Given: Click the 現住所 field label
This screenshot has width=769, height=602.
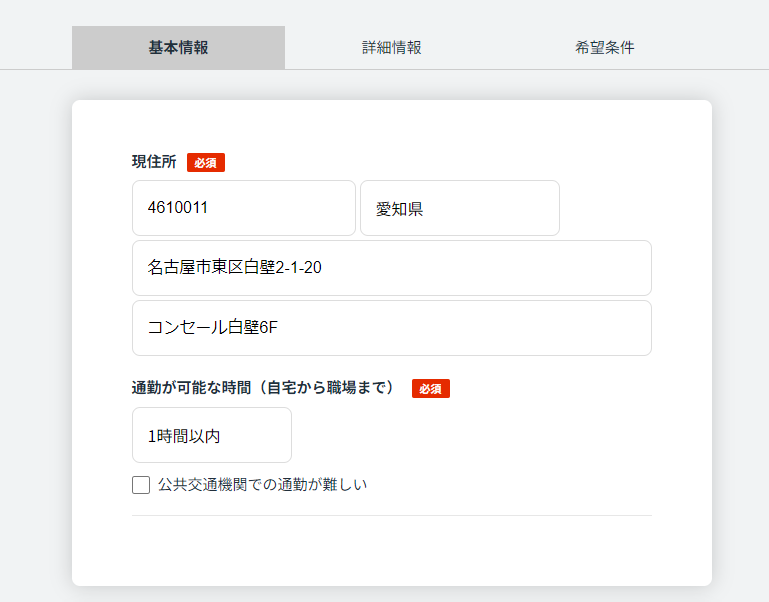Looking at the screenshot, I should (154, 161).
